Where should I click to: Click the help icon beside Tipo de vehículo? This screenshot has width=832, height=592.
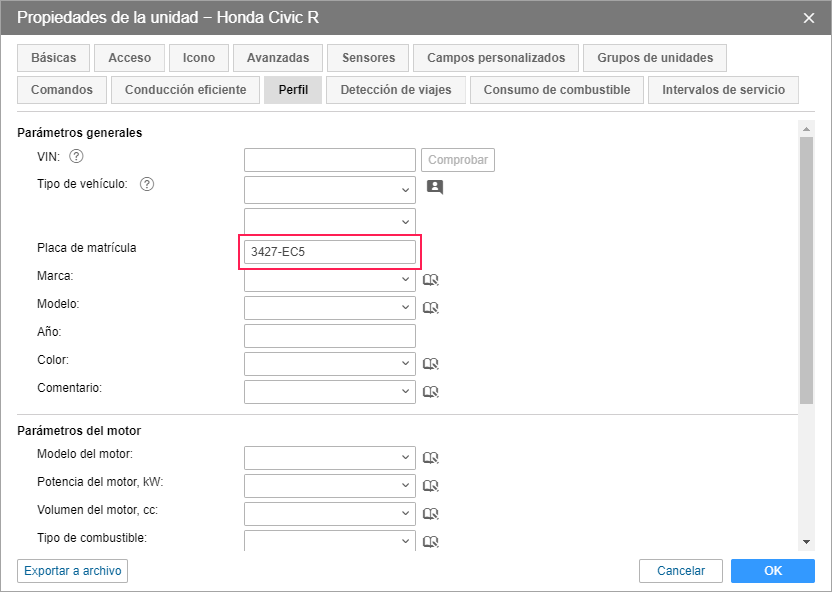146,184
